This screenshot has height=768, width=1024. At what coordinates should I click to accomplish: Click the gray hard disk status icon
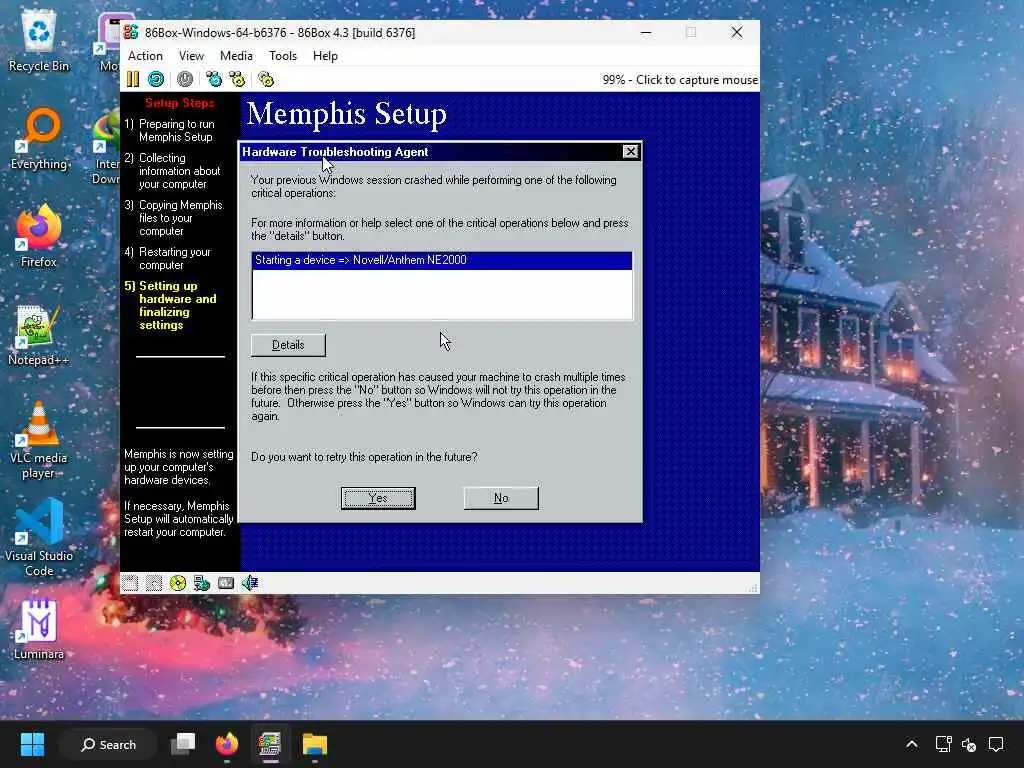tap(226, 583)
